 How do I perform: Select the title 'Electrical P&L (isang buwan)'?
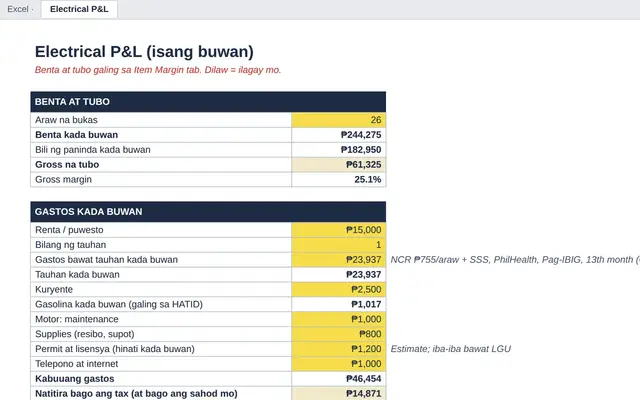144,52
